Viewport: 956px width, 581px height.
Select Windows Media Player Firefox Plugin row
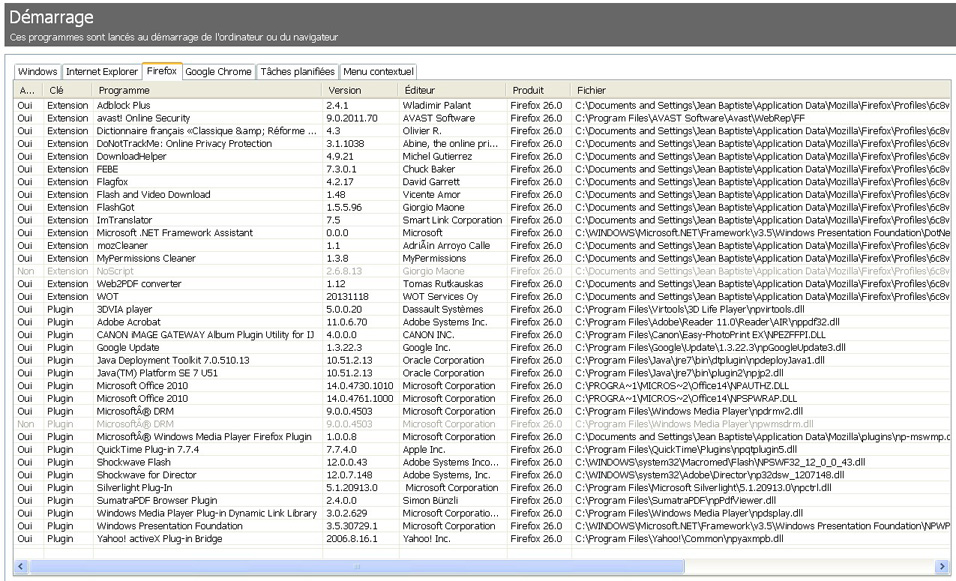click(482, 437)
